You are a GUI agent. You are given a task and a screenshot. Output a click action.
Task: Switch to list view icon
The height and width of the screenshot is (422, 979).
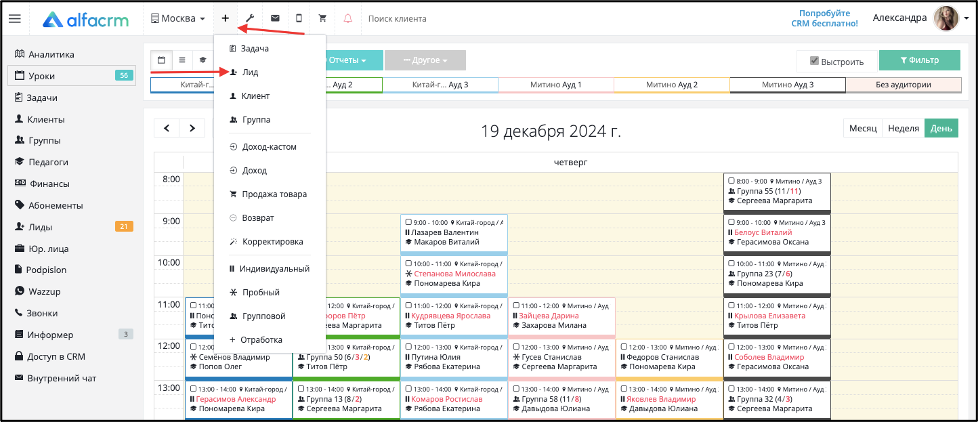click(182, 61)
